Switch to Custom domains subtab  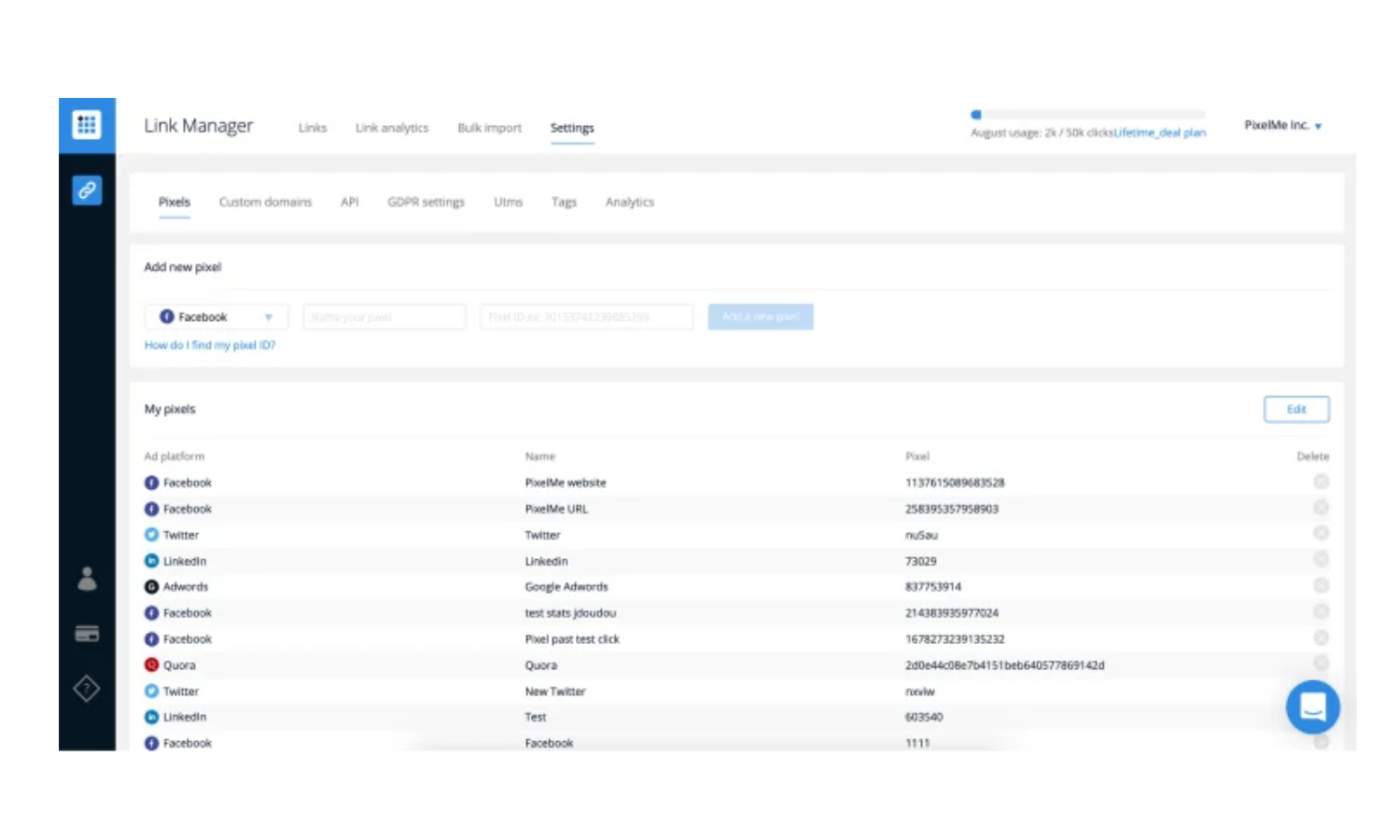click(265, 202)
